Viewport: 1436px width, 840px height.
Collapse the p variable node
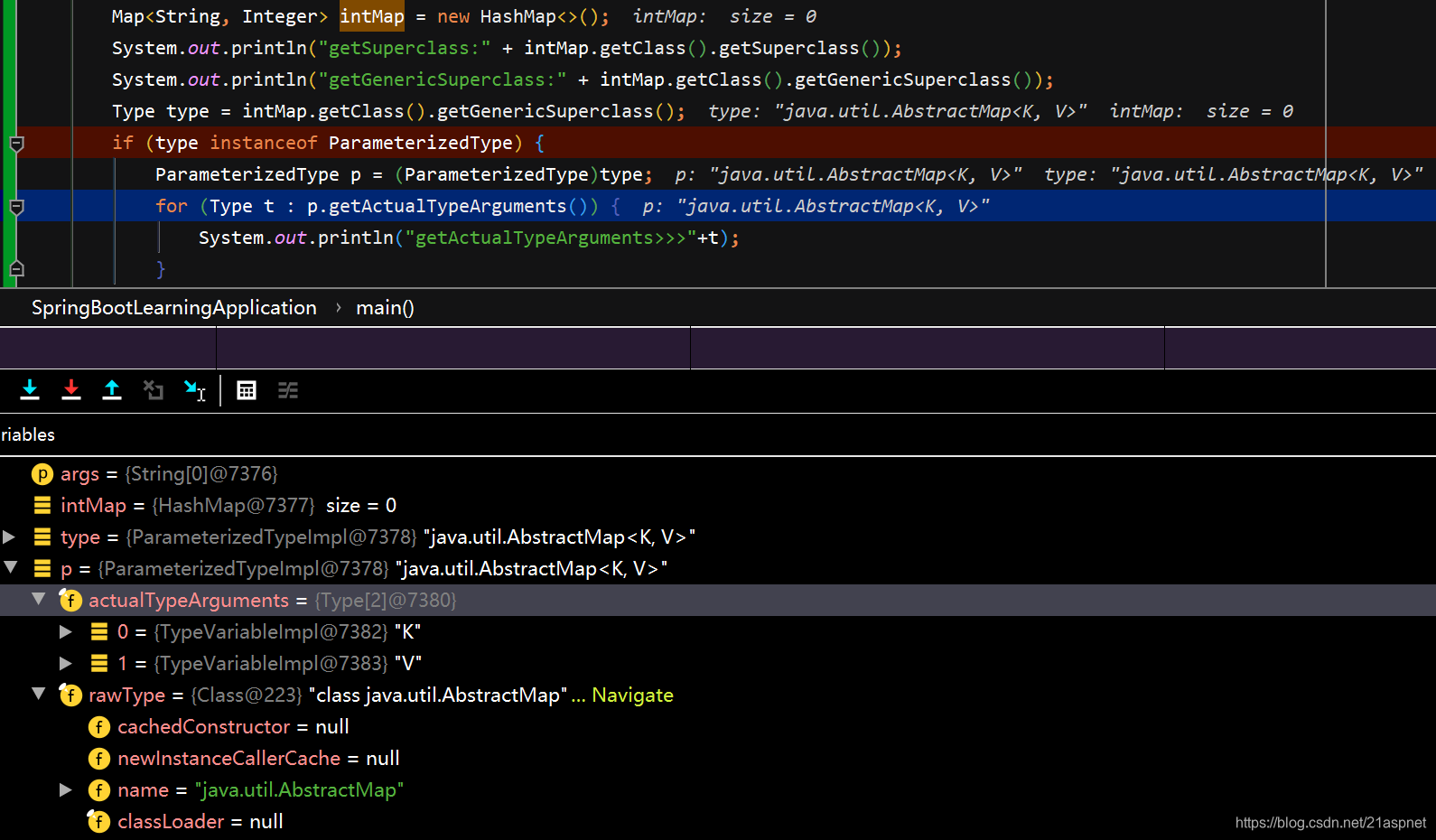coord(11,567)
